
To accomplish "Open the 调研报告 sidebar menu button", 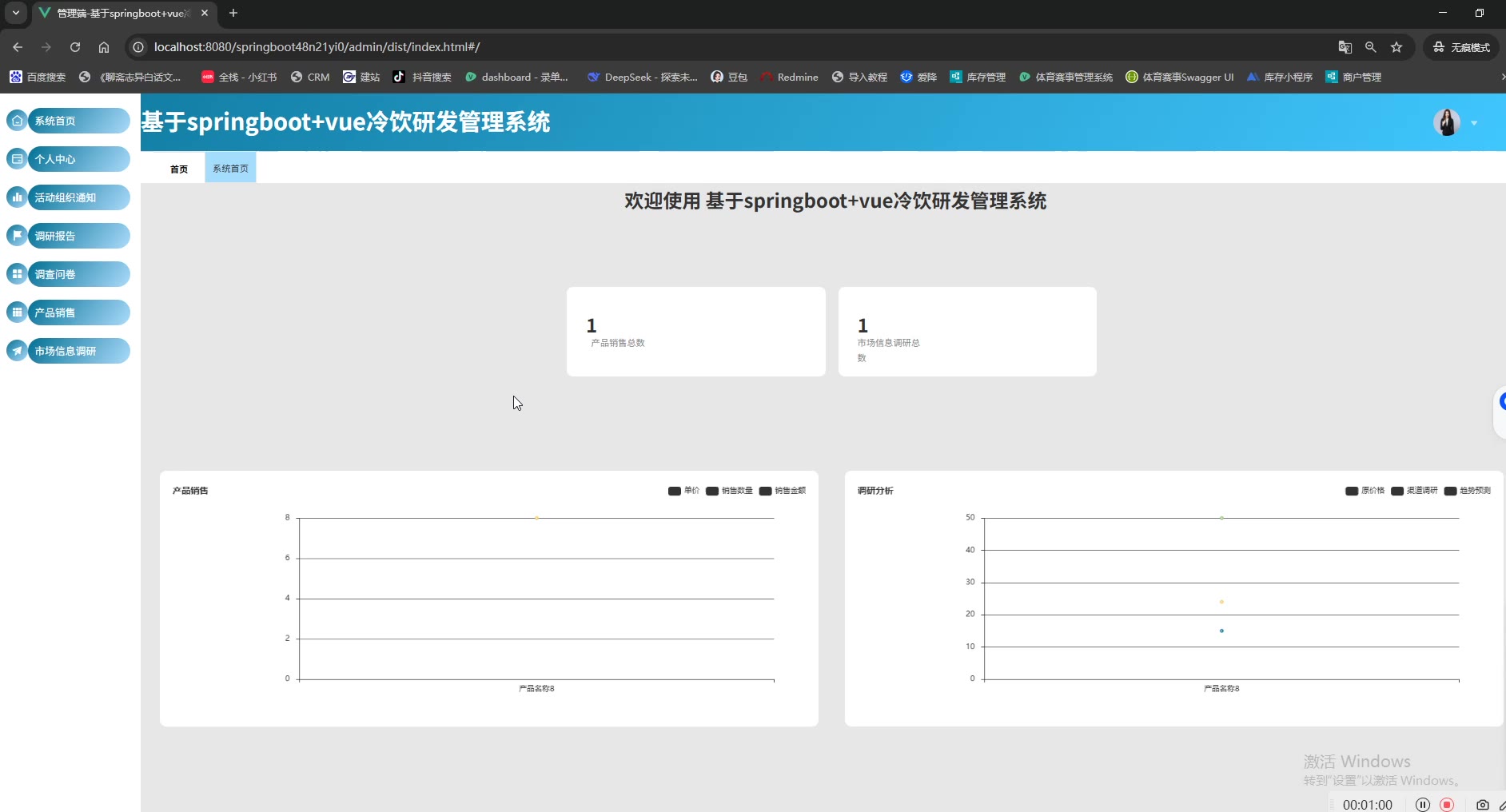I will pyautogui.click(x=78, y=236).
